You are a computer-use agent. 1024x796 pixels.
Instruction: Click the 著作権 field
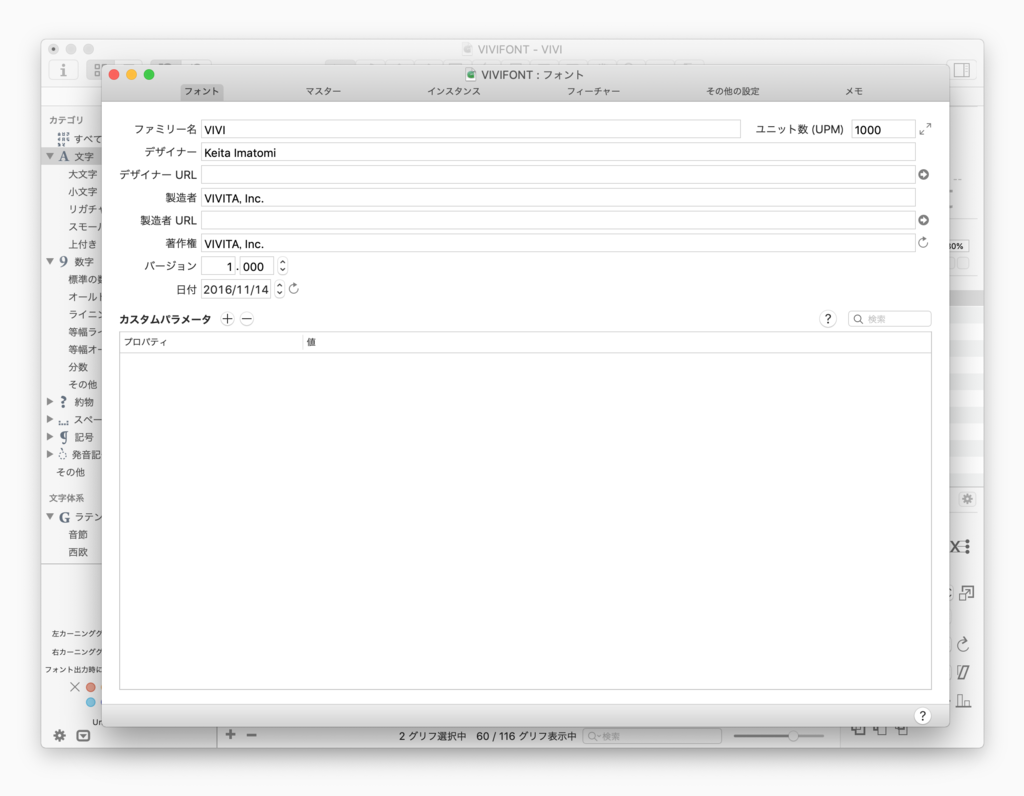[558, 244]
